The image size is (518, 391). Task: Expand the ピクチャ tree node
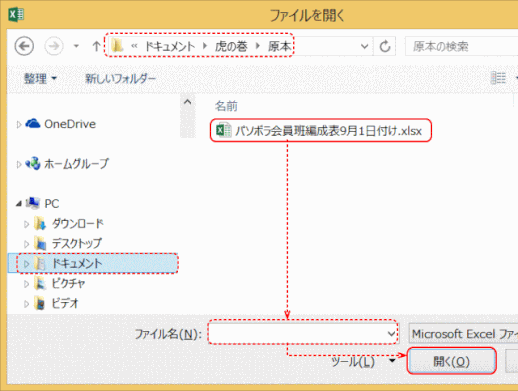click(26, 284)
